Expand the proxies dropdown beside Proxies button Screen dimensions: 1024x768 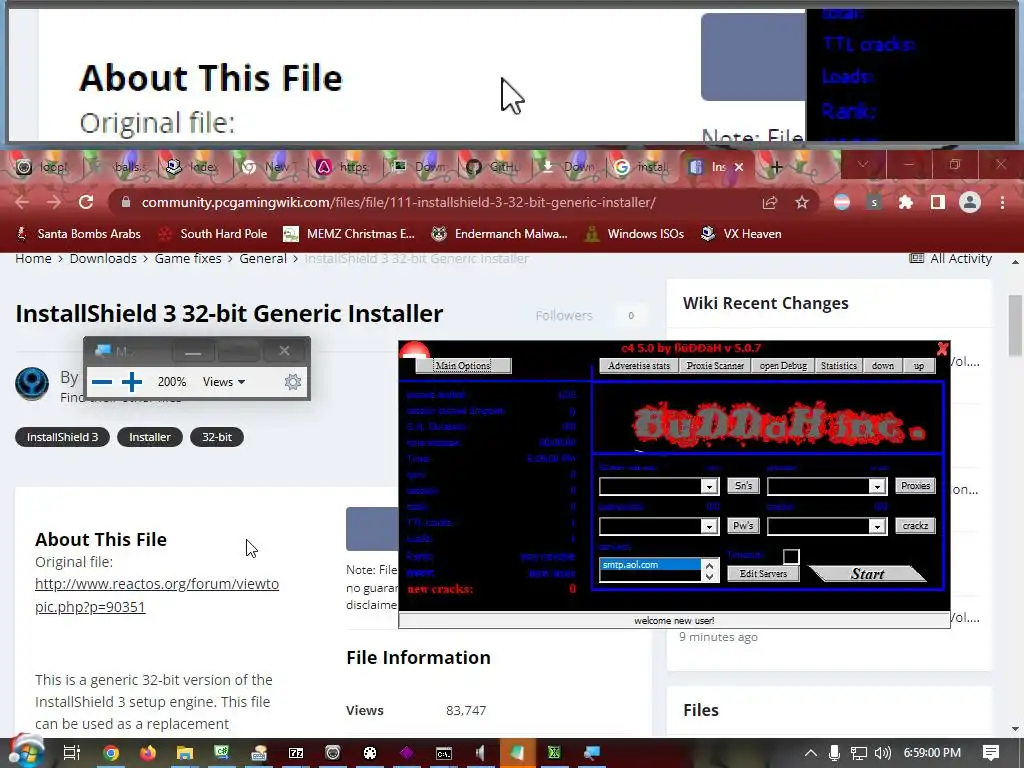tap(876, 487)
